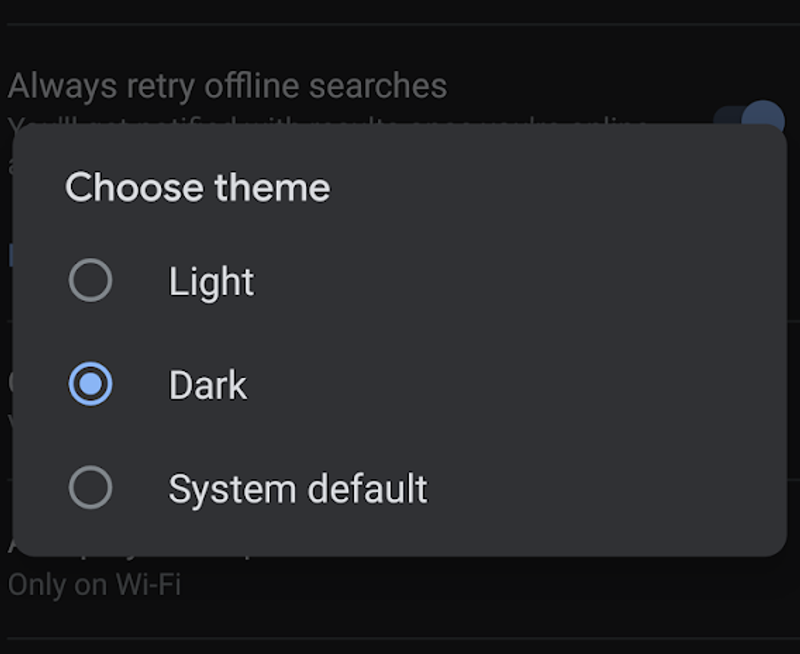This screenshot has width=800, height=654.
Task: Choose the "System default" text label
Action: [x=298, y=489]
